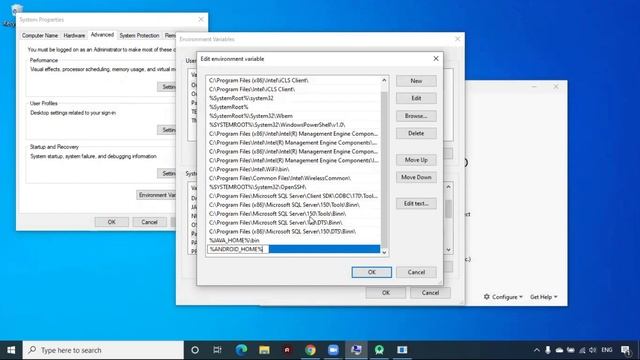This screenshot has height=360, width=640.
Task: Click New in Edit environment variable dialog
Action: (x=416, y=81)
